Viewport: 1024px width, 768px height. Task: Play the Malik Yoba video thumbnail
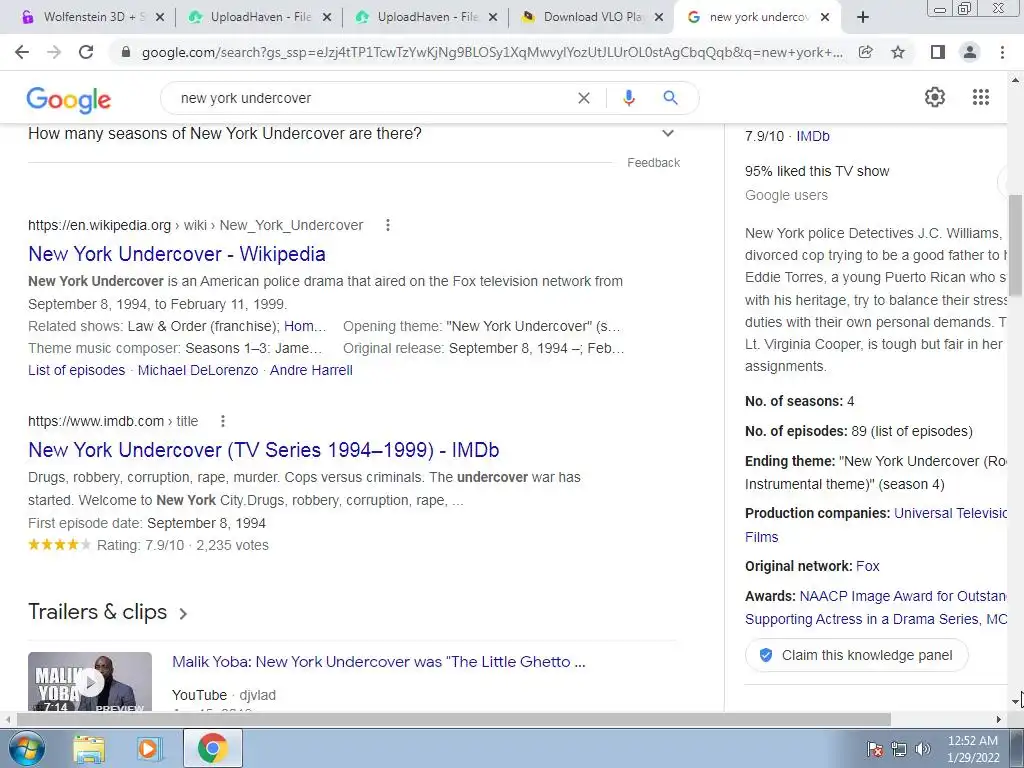pos(90,681)
